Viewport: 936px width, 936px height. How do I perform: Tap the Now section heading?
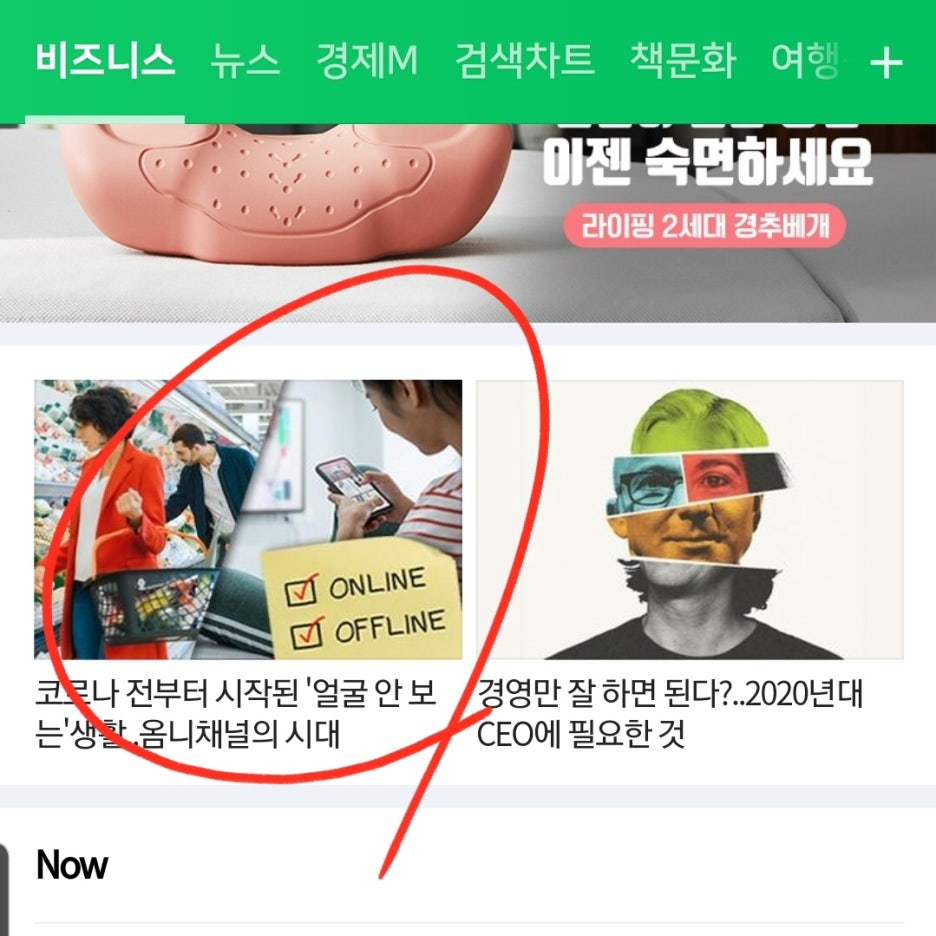(x=72, y=865)
